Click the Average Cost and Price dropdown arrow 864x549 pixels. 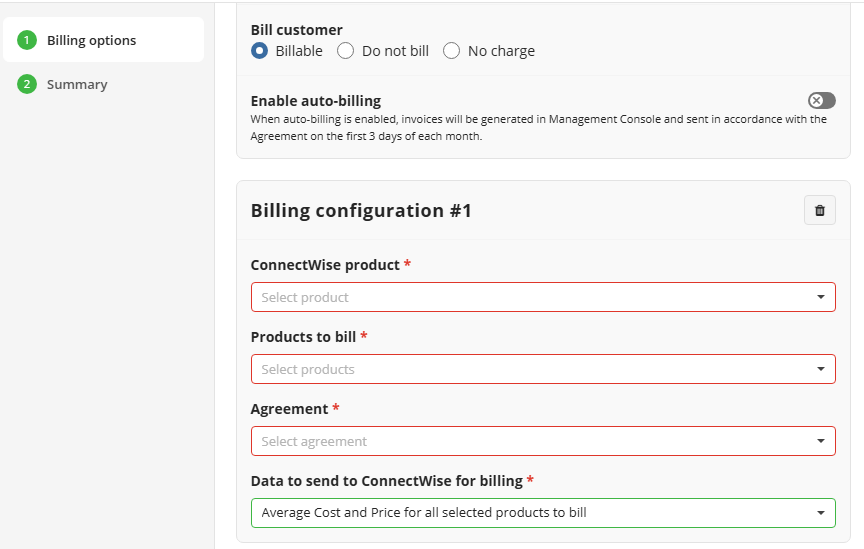(x=820, y=513)
